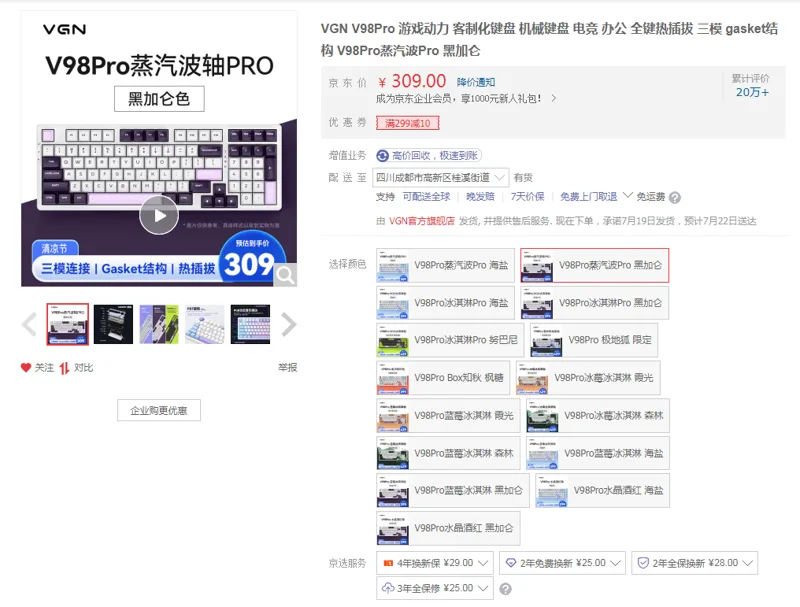
Task: Choose the V98Pro冰莓冰淇淋 森林 option
Action: tap(598, 416)
